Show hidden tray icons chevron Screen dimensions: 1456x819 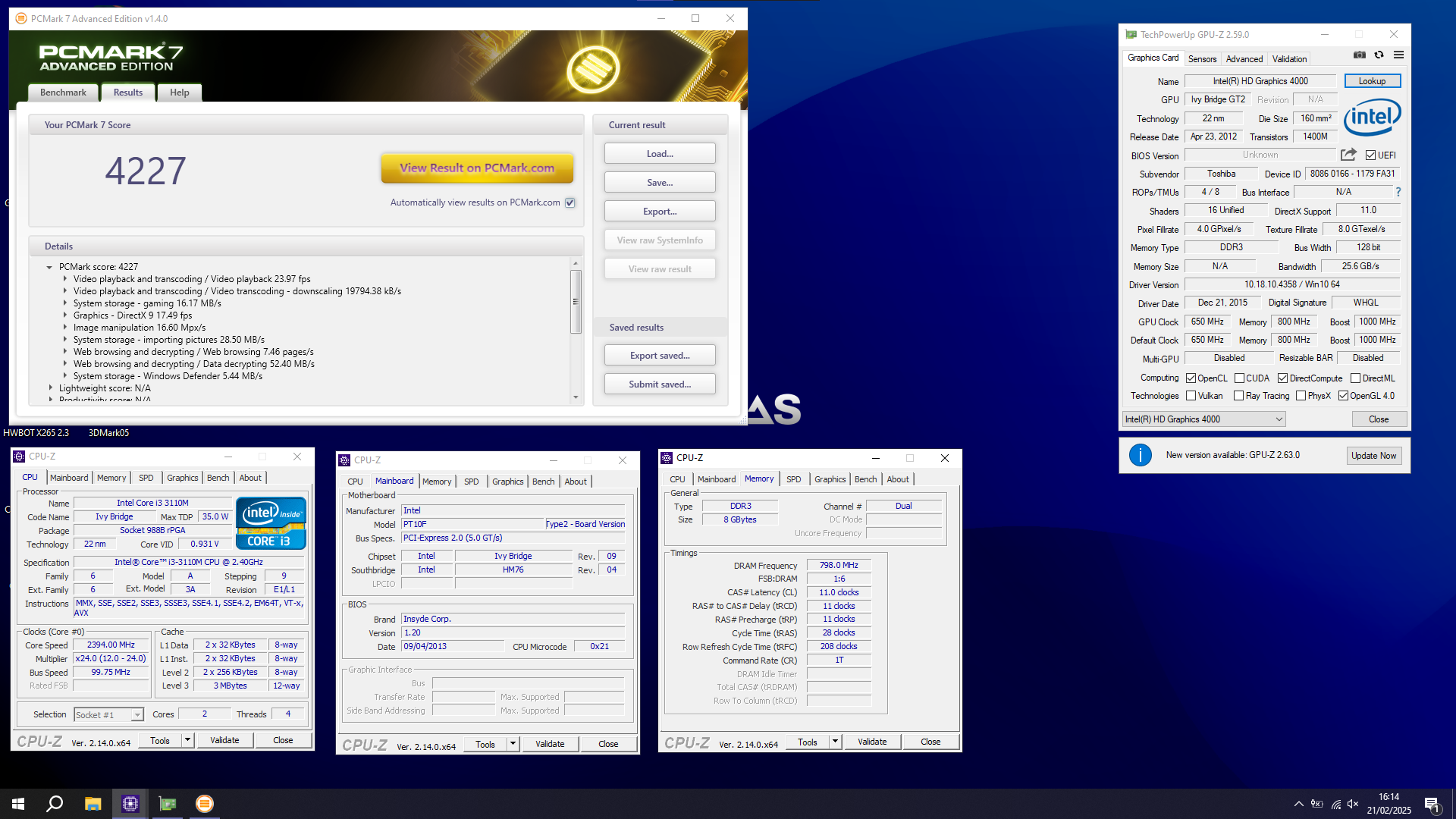pyautogui.click(x=1298, y=804)
